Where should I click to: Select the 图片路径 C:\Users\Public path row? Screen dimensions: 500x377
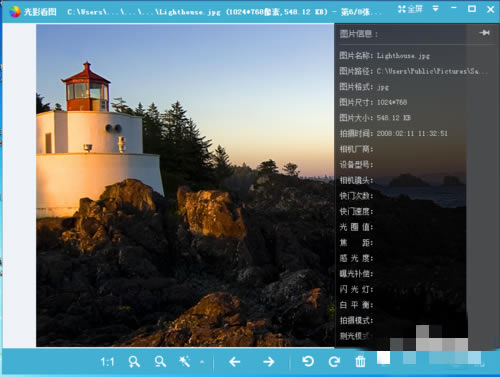tap(413, 71)
